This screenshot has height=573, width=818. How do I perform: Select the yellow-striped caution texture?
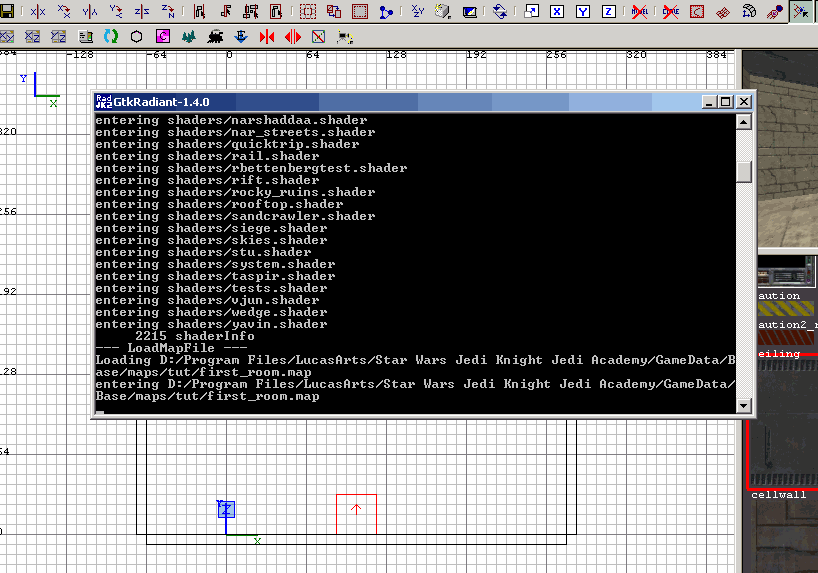coord(785,308)
